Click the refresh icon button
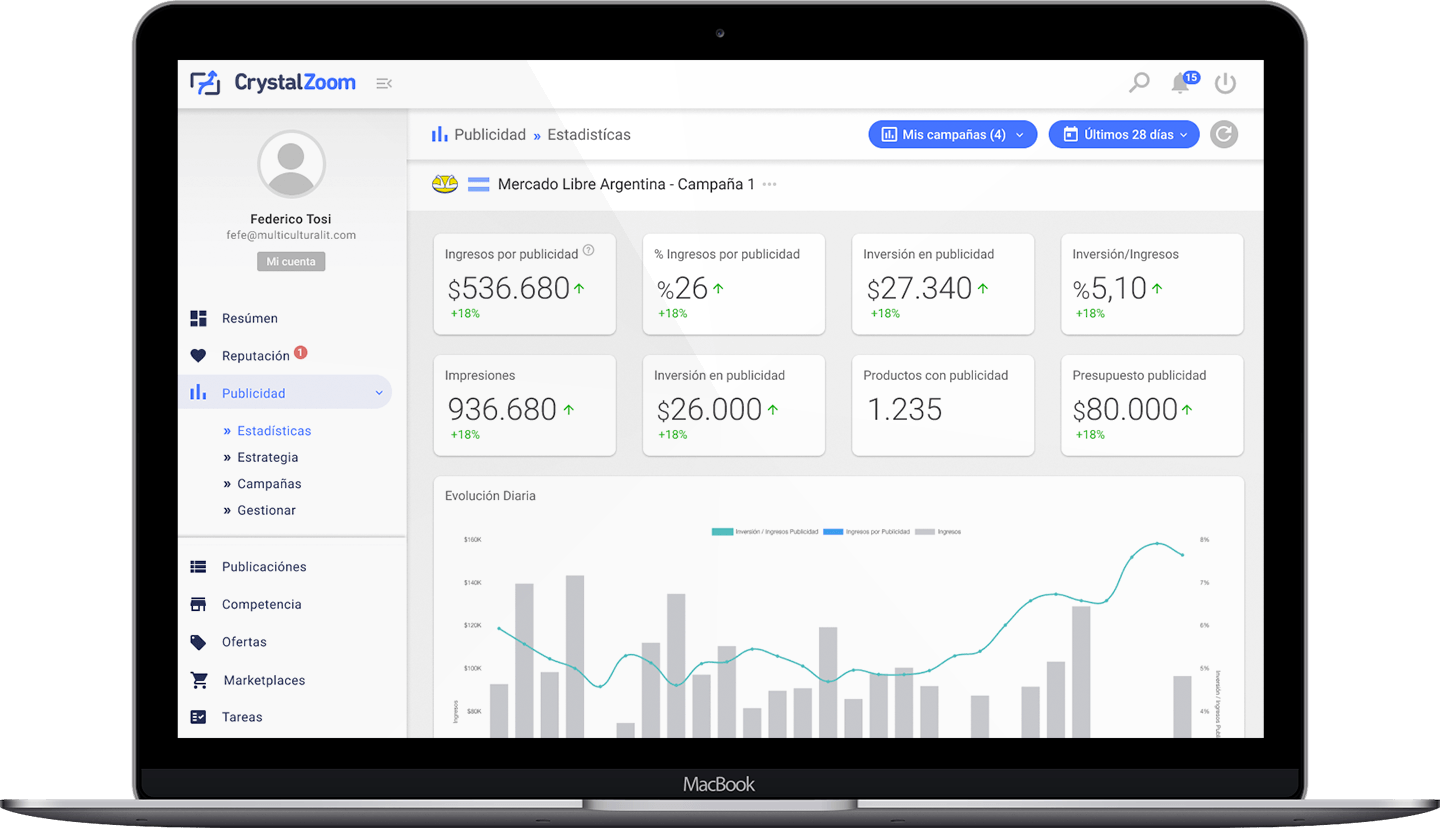This screenshot has width=1440, height=828. [1223, 134]
